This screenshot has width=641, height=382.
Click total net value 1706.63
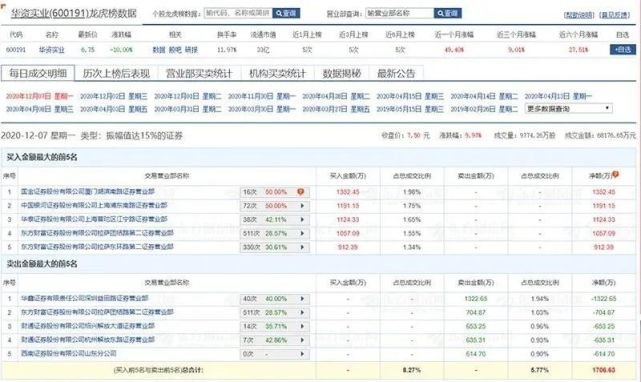(603, 370)
